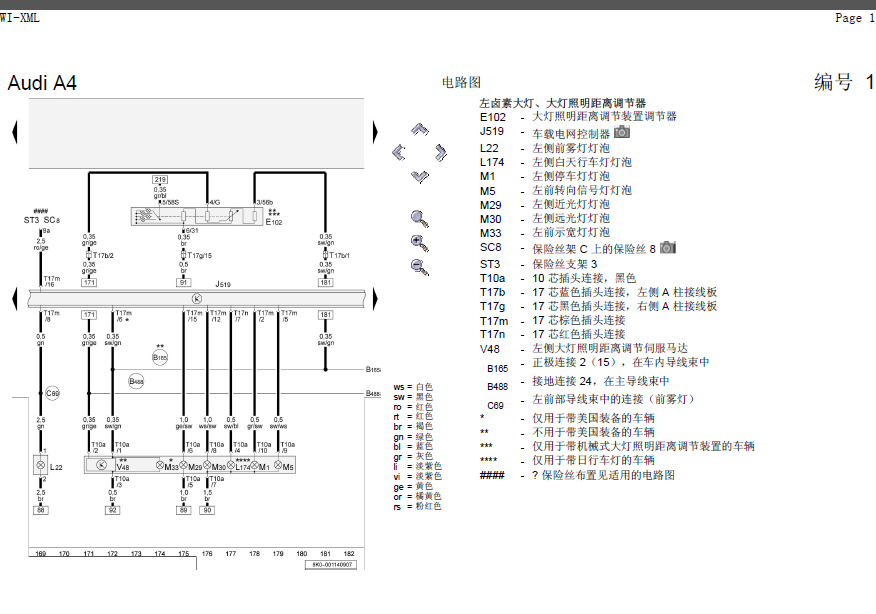Click the grey header panel above diagram

pos(197,133)
